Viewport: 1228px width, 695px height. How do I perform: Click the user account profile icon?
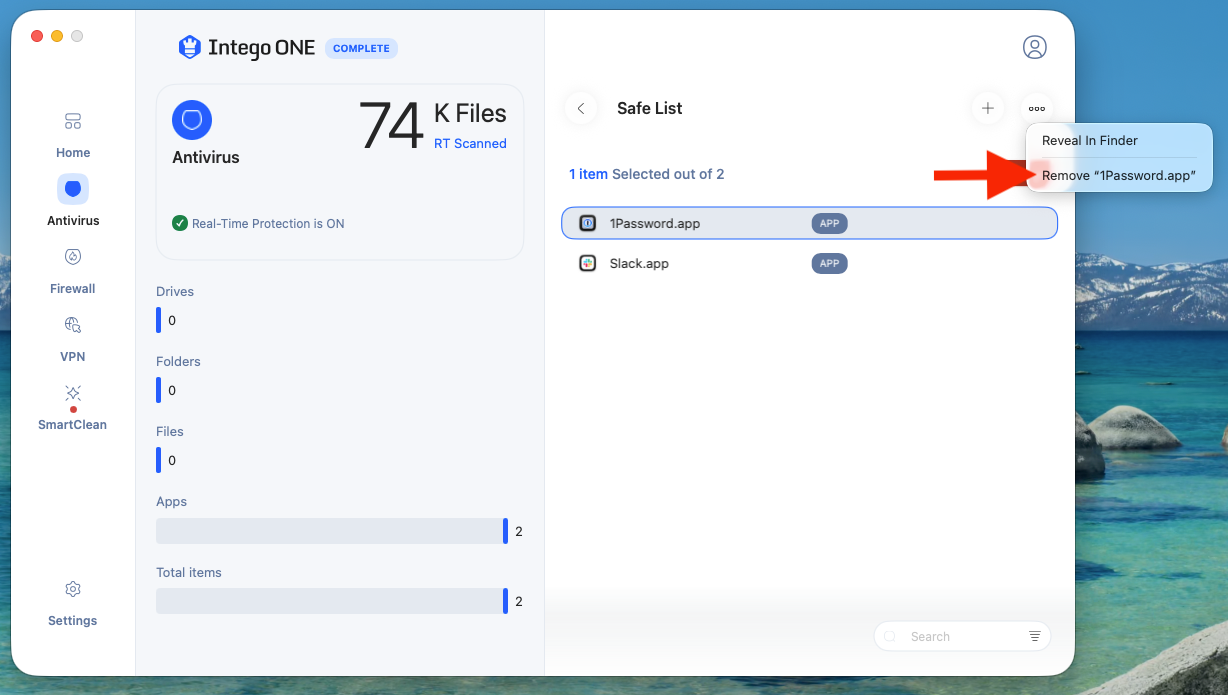click(1034, 47)
